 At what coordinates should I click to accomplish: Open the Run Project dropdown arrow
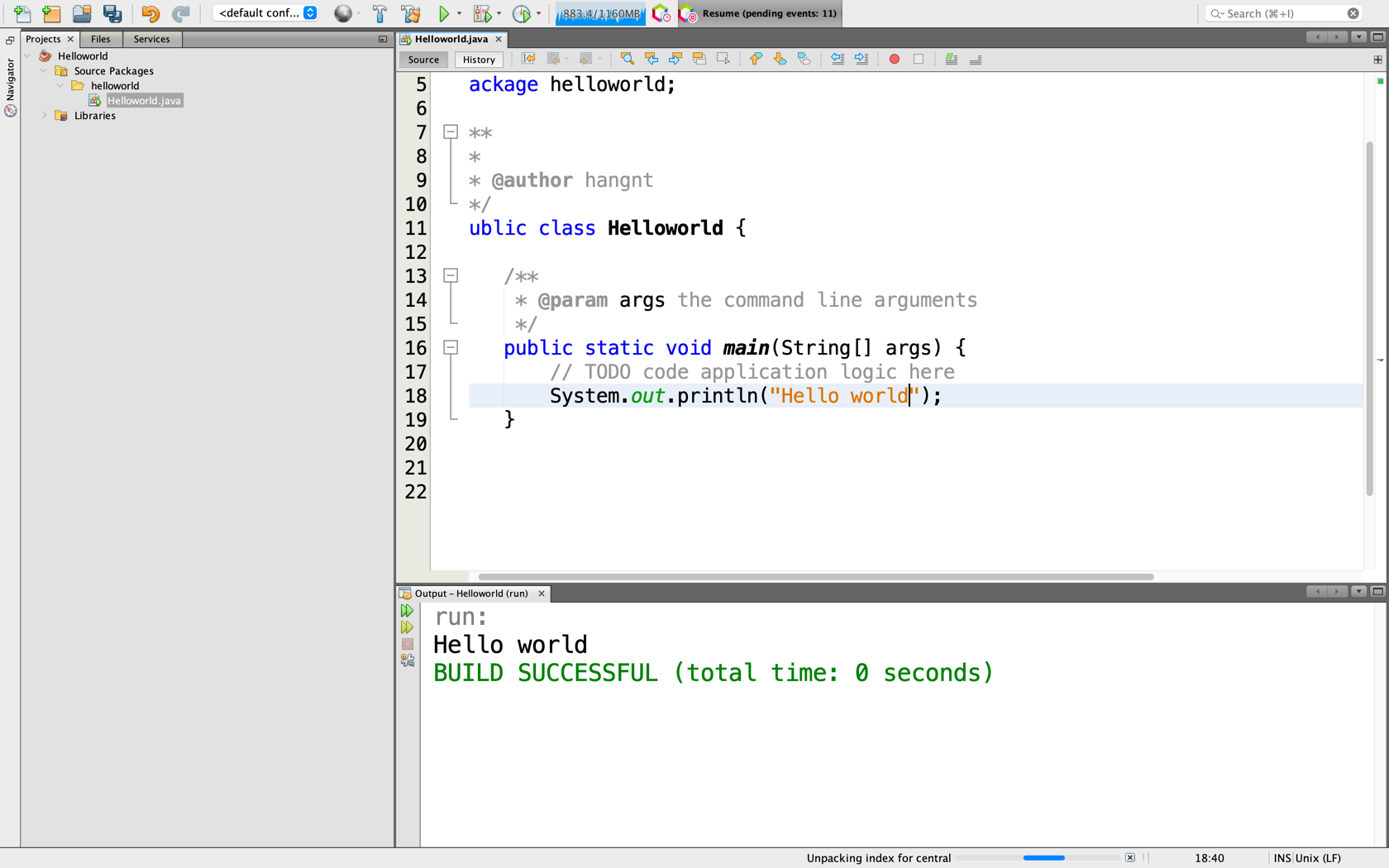coord(460,13)
